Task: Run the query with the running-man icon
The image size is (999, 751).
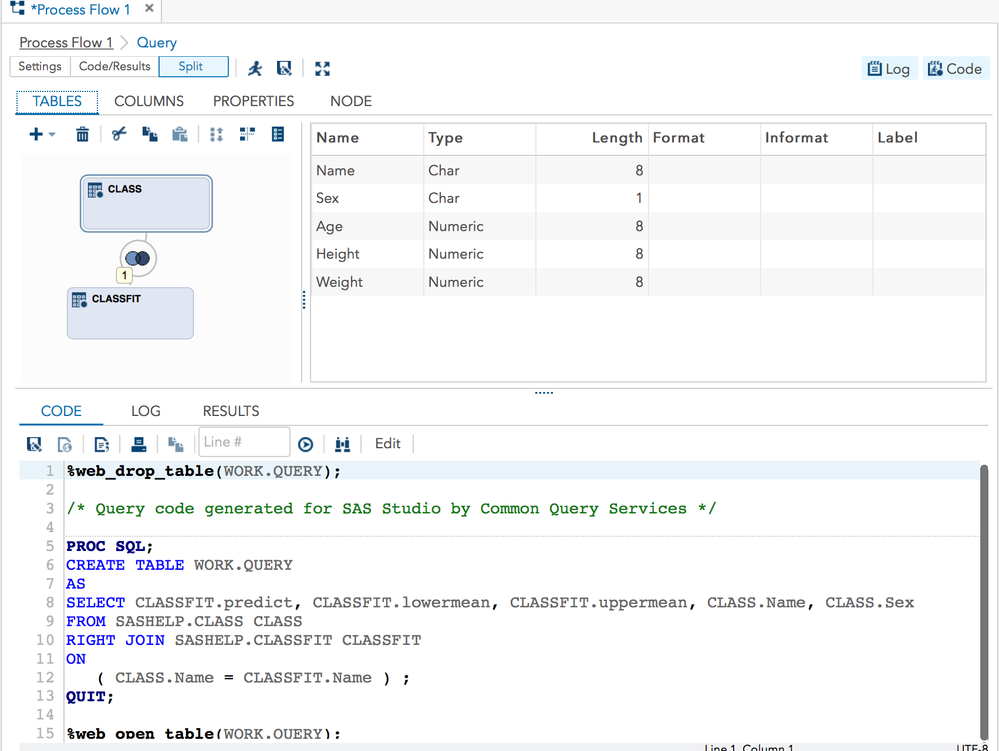Action: tap(256, 68)
